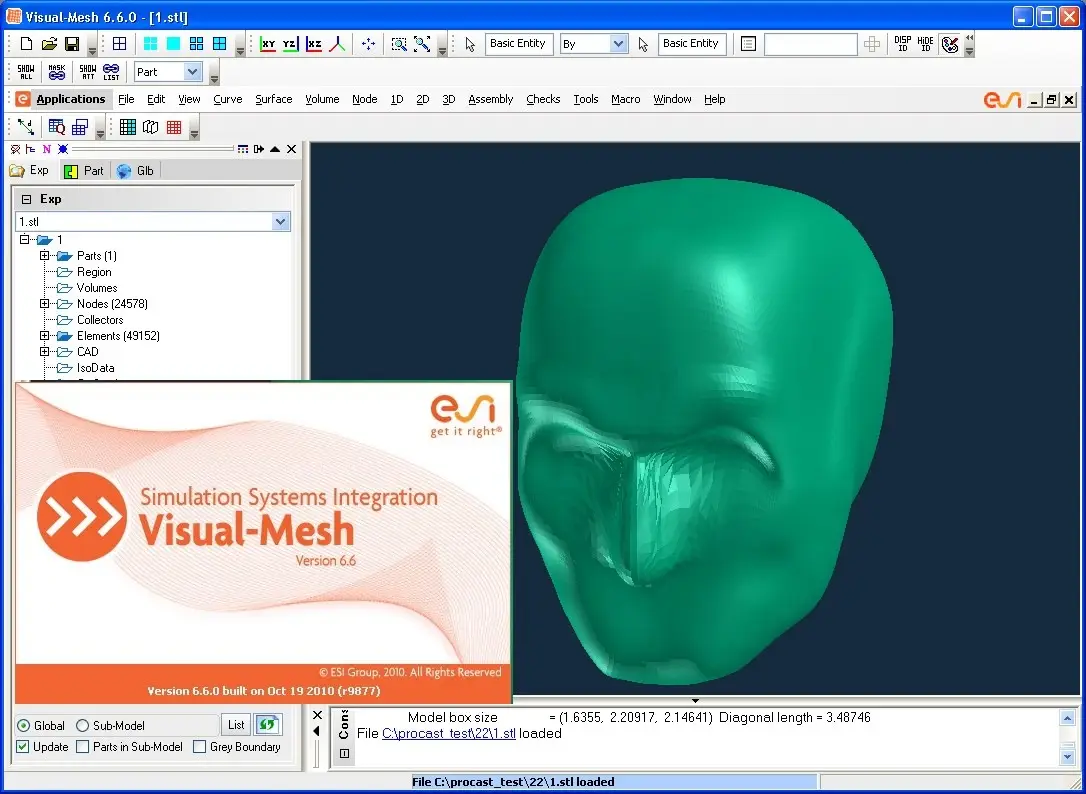Select the IsoData tree item
This screenshot has width=1086, height=794.
point(96,368)
